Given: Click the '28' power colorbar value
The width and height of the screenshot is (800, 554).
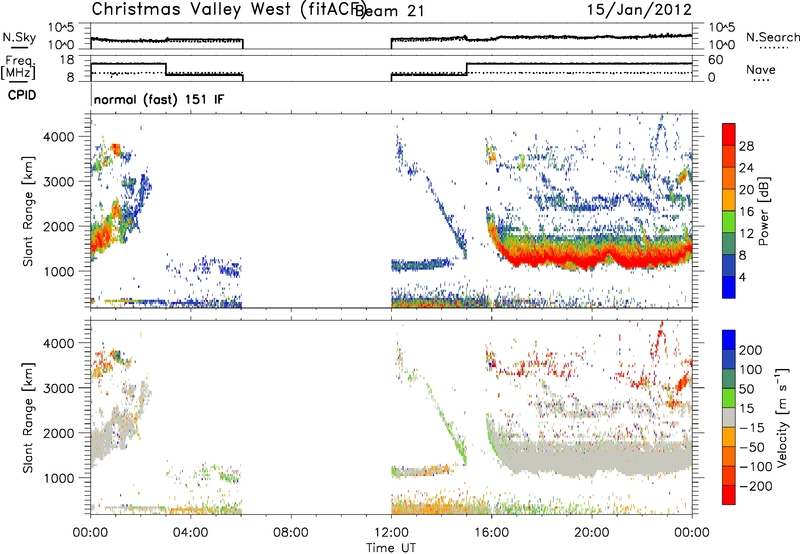Looking at the screenshot, I should tap(746, 146).
